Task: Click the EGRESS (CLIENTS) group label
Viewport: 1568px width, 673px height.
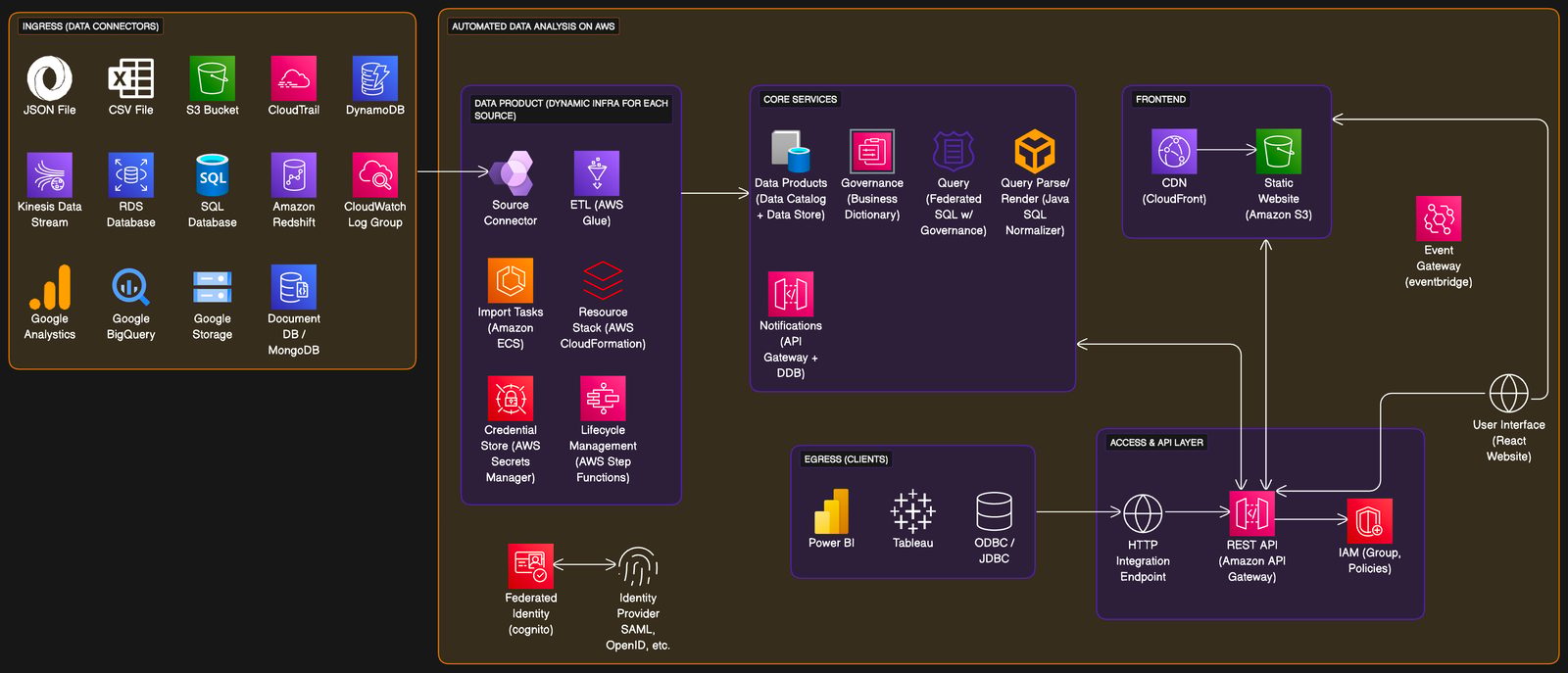Action: 846,458
